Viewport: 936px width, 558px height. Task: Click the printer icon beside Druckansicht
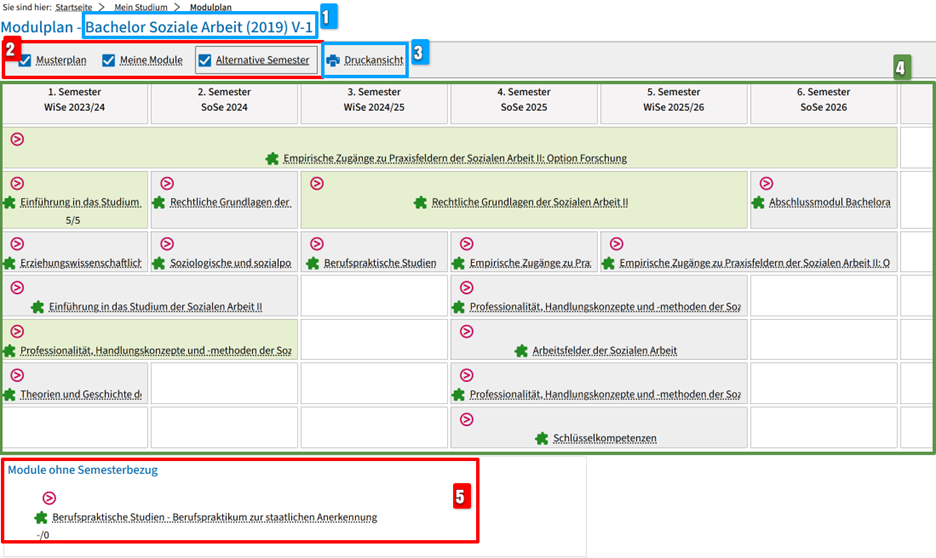coord(333,61)
